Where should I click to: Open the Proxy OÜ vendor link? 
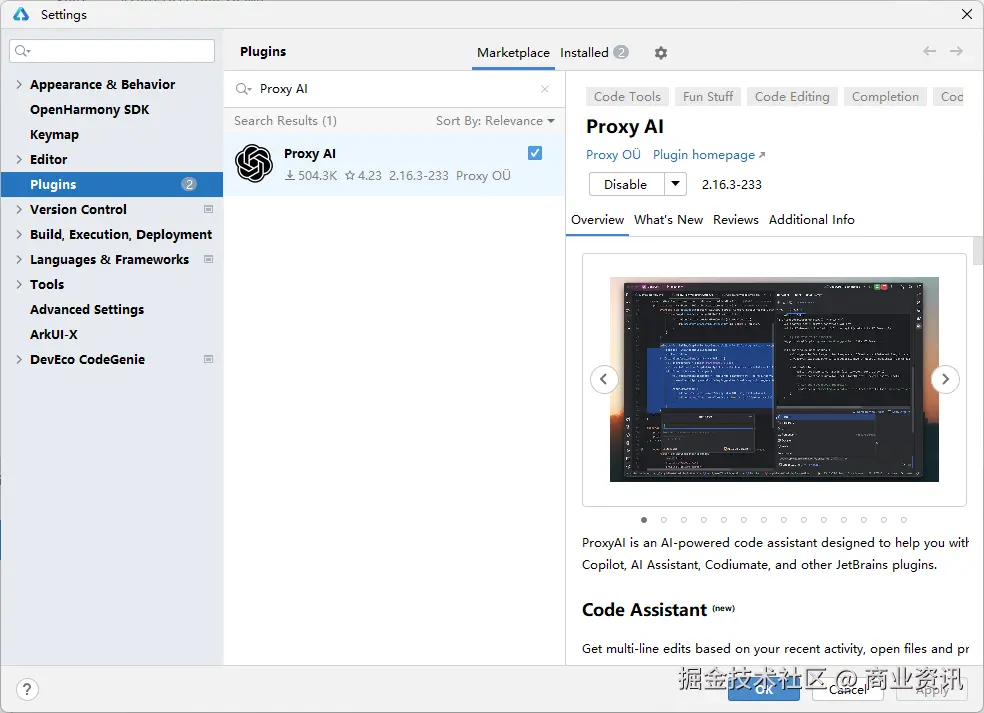pos(613,154)
